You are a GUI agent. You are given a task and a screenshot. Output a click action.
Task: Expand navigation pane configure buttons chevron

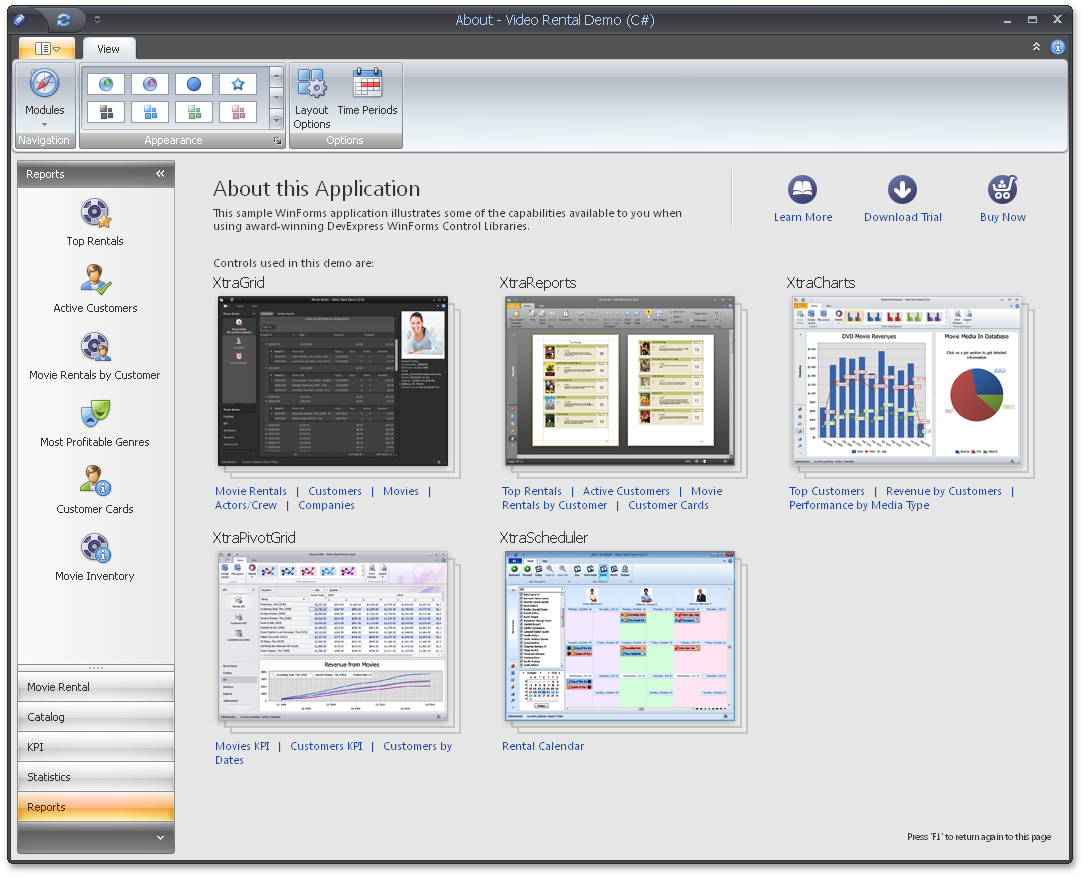point(160,838)
